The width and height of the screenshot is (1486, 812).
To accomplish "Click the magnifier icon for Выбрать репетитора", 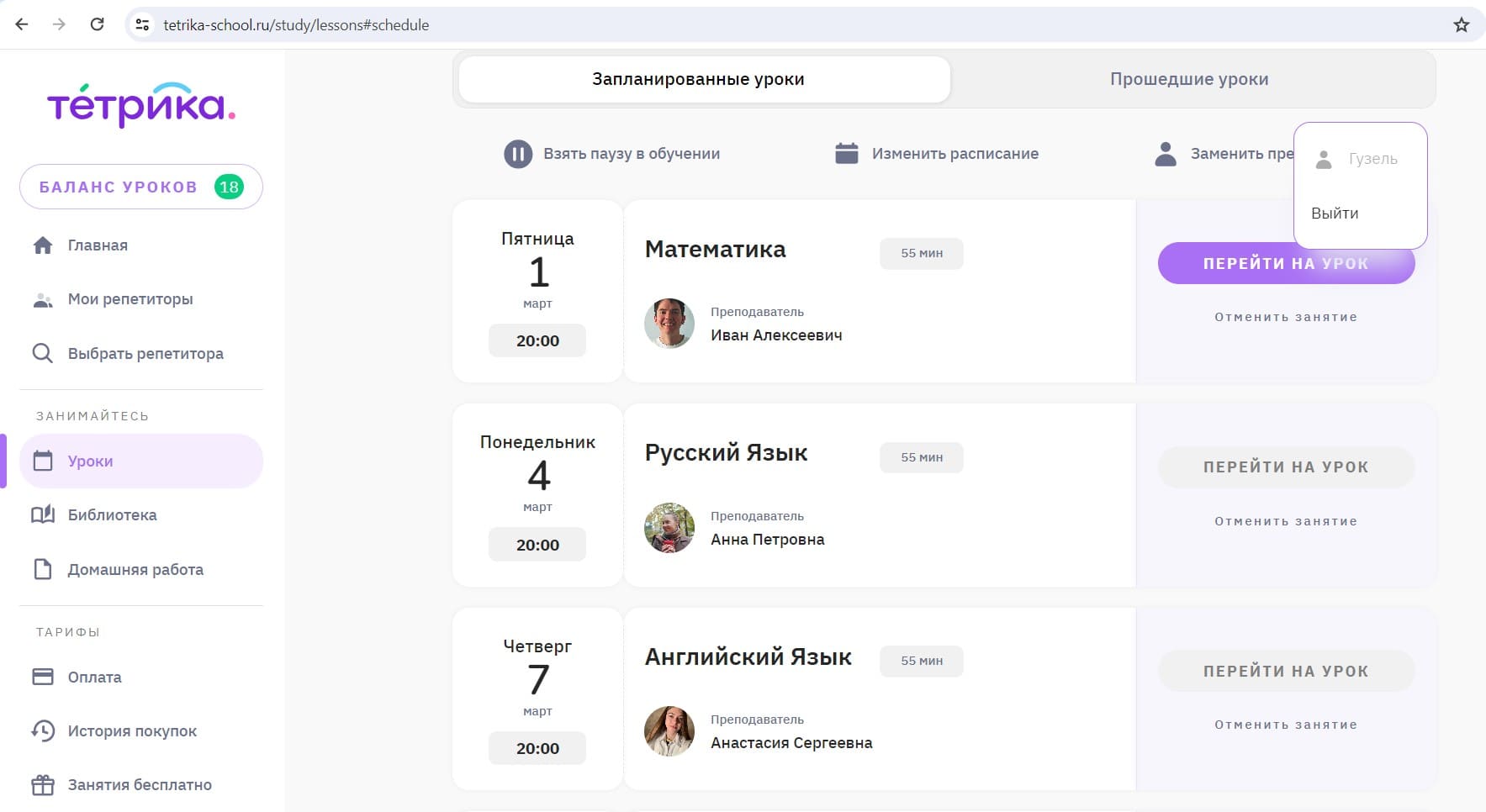I will pos(42,353).
